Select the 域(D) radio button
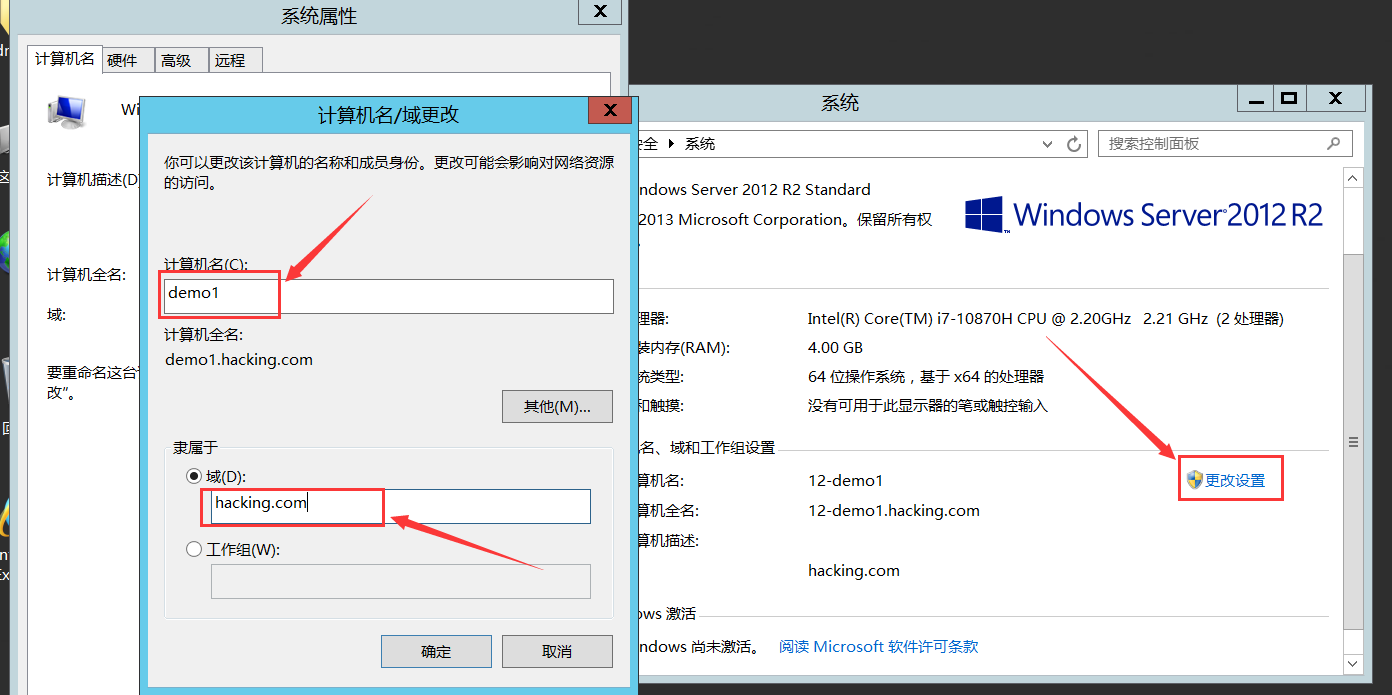This screenshot has width=1392, height=695. (194, 476)
